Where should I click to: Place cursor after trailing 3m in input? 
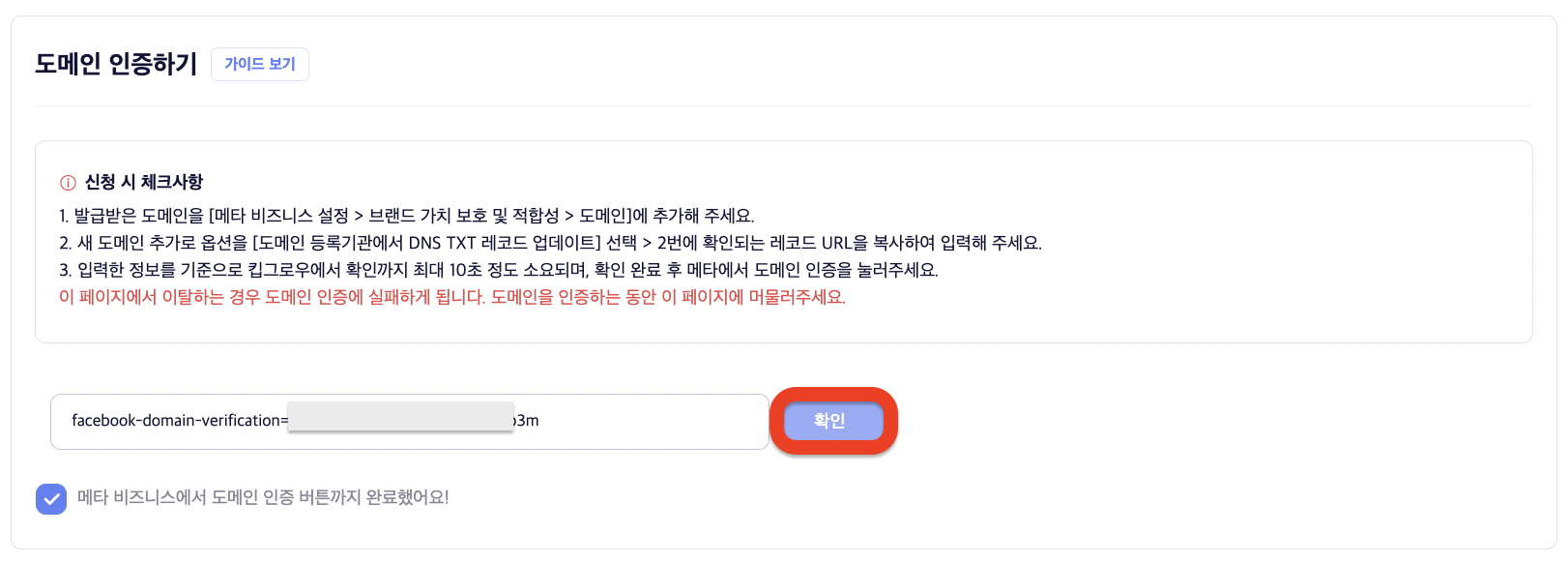point(540,421)
